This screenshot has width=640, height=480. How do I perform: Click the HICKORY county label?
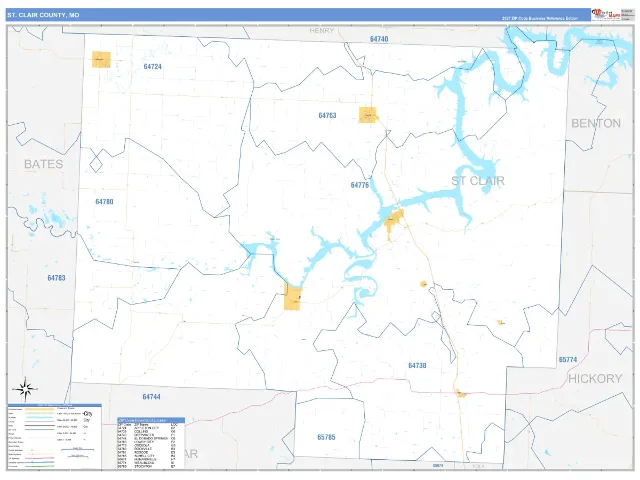(595, 379)
